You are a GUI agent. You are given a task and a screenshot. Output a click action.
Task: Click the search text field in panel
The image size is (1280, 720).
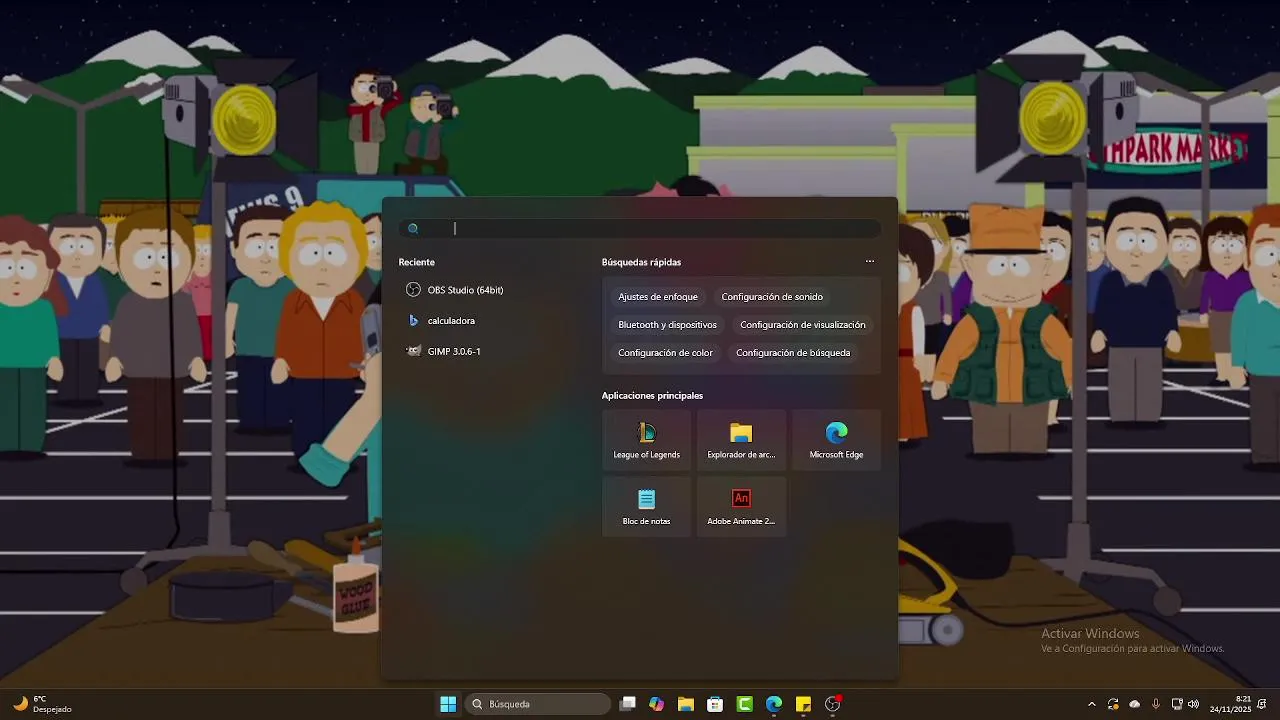pyautogui.click(x=640, y=229)
